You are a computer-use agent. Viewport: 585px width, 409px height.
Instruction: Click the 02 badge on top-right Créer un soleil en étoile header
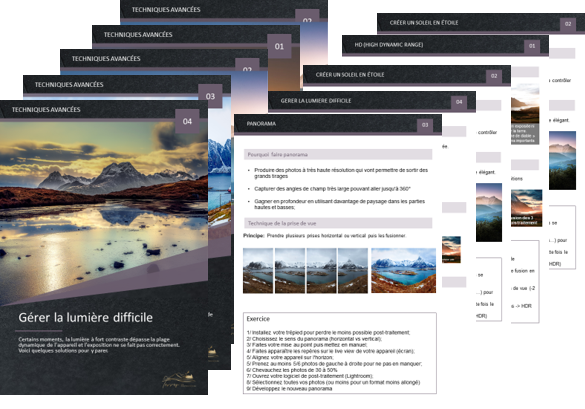568,24
